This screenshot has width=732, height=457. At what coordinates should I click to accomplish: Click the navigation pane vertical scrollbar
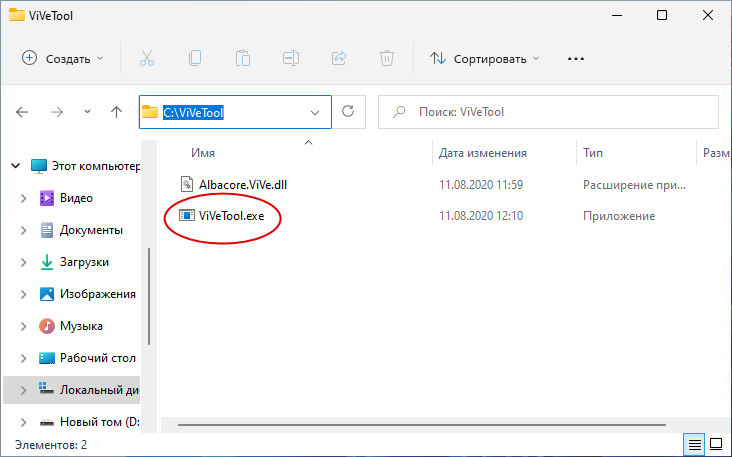coord(149,296)
